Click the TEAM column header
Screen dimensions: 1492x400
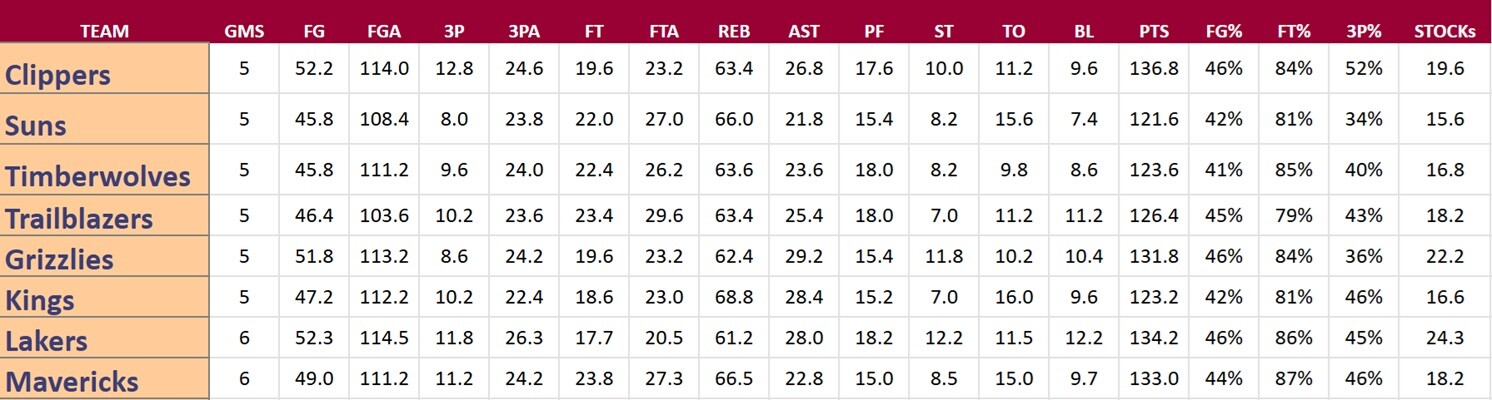[104, 31]
